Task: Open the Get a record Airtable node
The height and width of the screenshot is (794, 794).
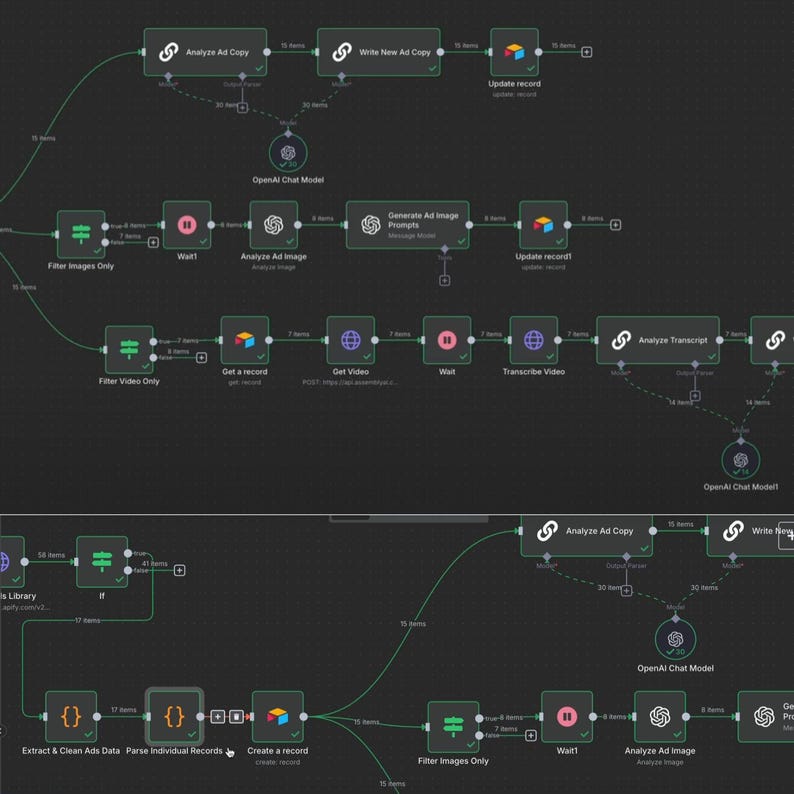Action: [245, 340]
